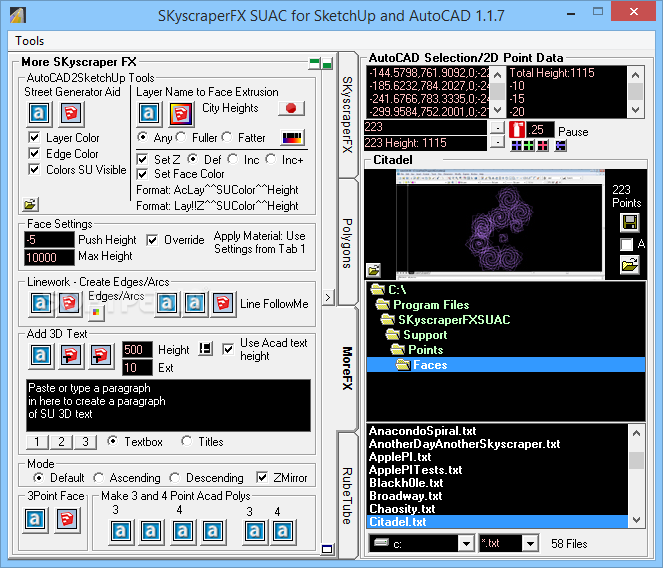The width and height of the screenshot is (663, 568).
Task: Select the MoreFX tab
Action: coord(347,368)
